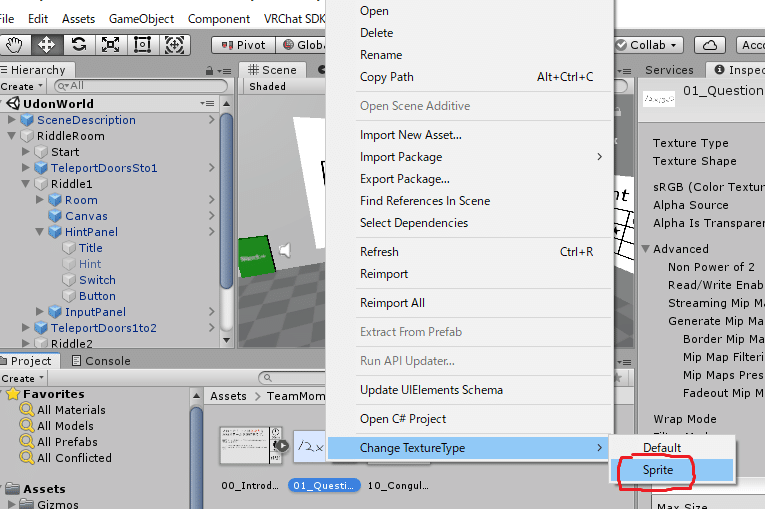Viewport: 765px width, 509px height.
Task: Collapse the Riddle1 object
Action: coord(26,184)
